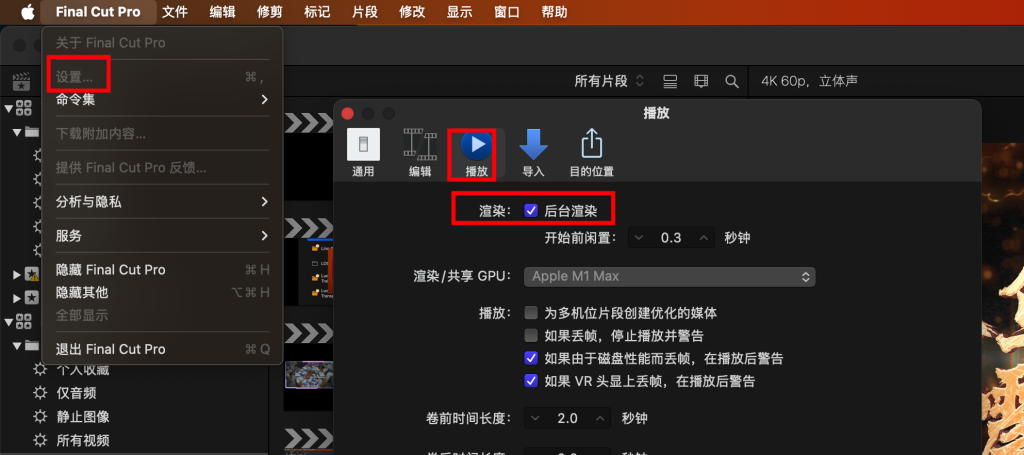
Task: Open the Destinations (目的位置) settings pane
Action: click(x=591, y=154)
